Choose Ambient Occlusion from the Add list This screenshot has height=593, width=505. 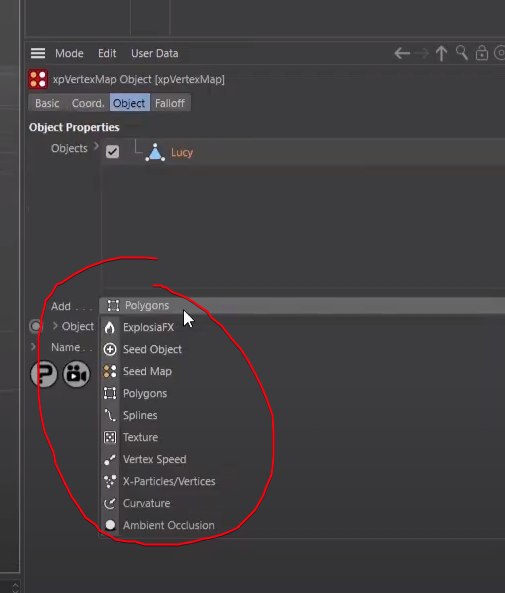pyautogui.click(x=168, y=525)
